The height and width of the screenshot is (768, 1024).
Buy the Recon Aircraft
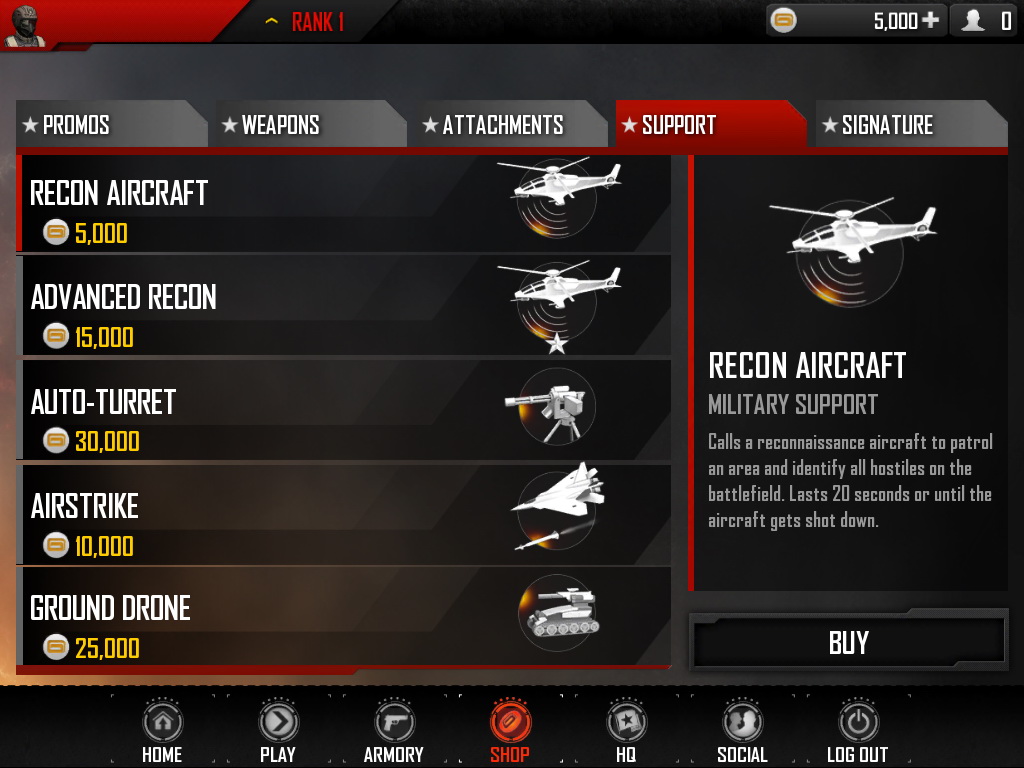[848, 643]
